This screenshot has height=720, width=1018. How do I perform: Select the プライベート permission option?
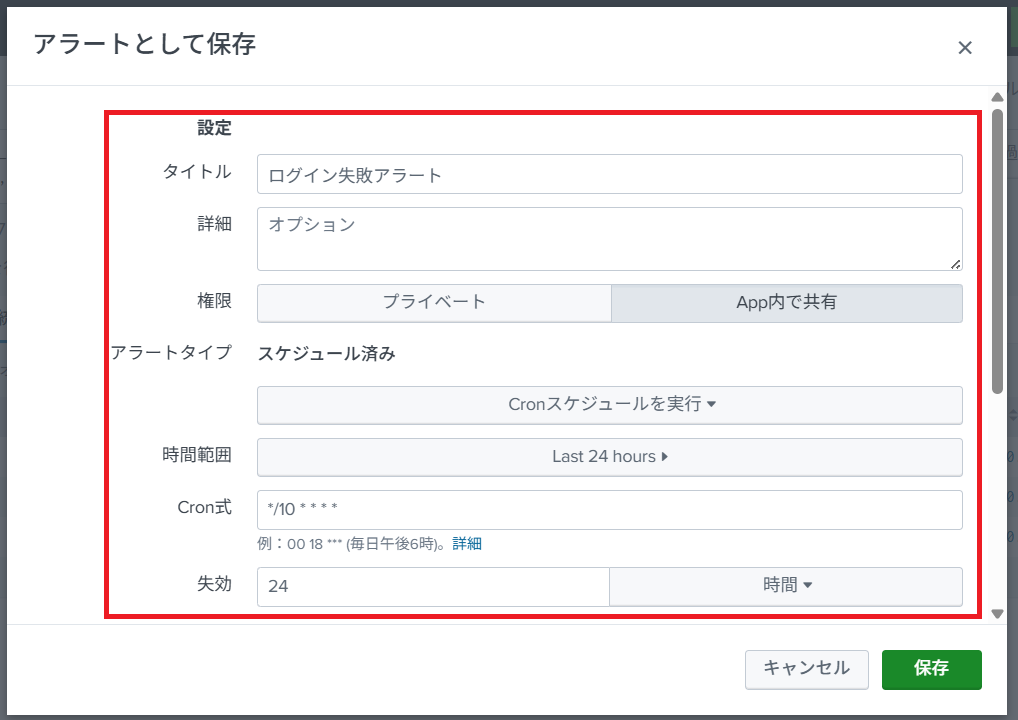434,303
